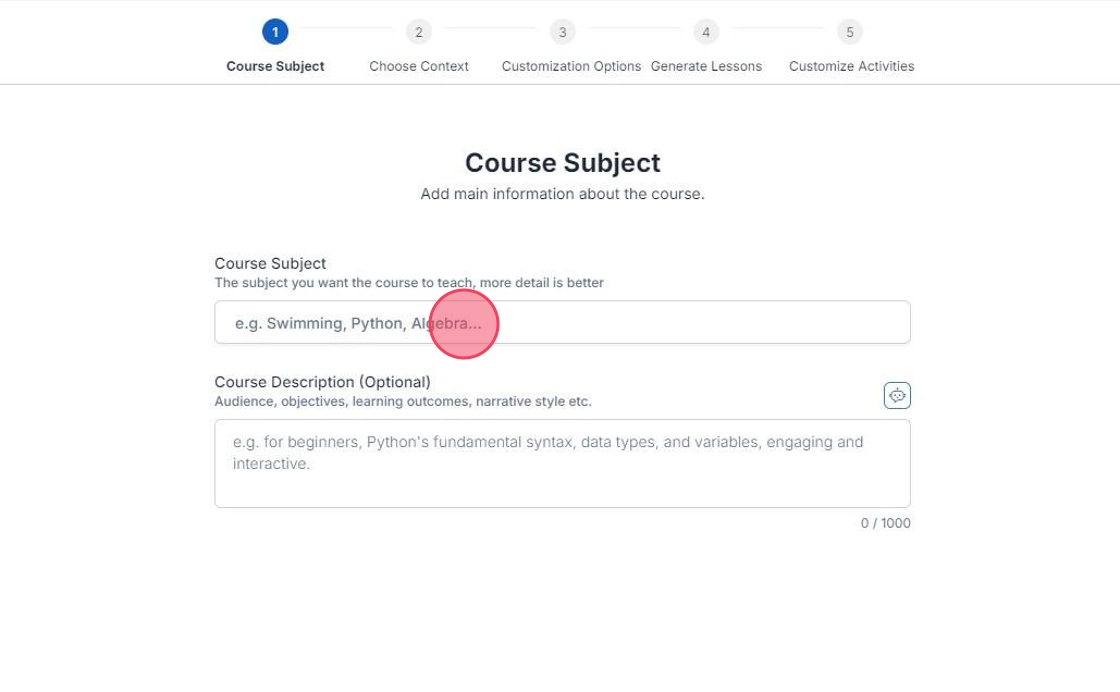
Task: Click the 'more detail is better' hint
Action: [x=541, y=283]
